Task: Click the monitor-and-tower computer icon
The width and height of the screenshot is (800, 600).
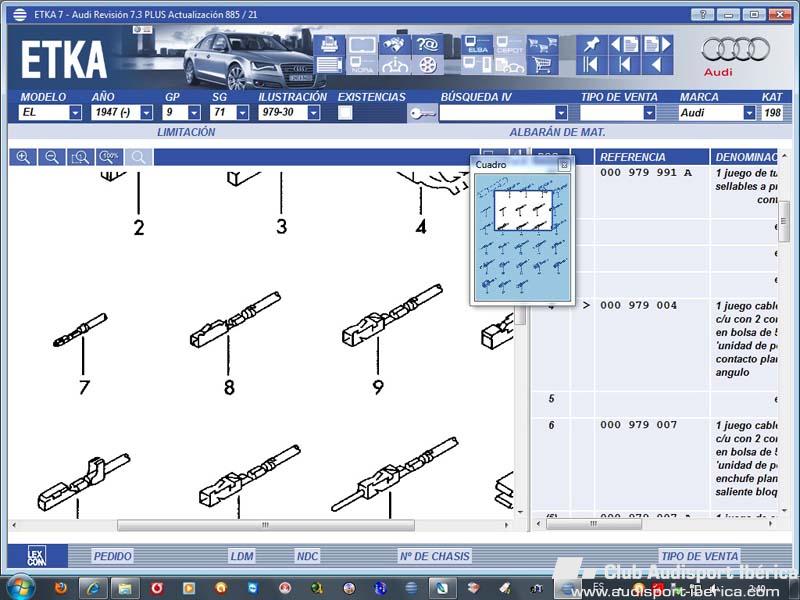Action: pyautogui.click(x=477, y=65)
